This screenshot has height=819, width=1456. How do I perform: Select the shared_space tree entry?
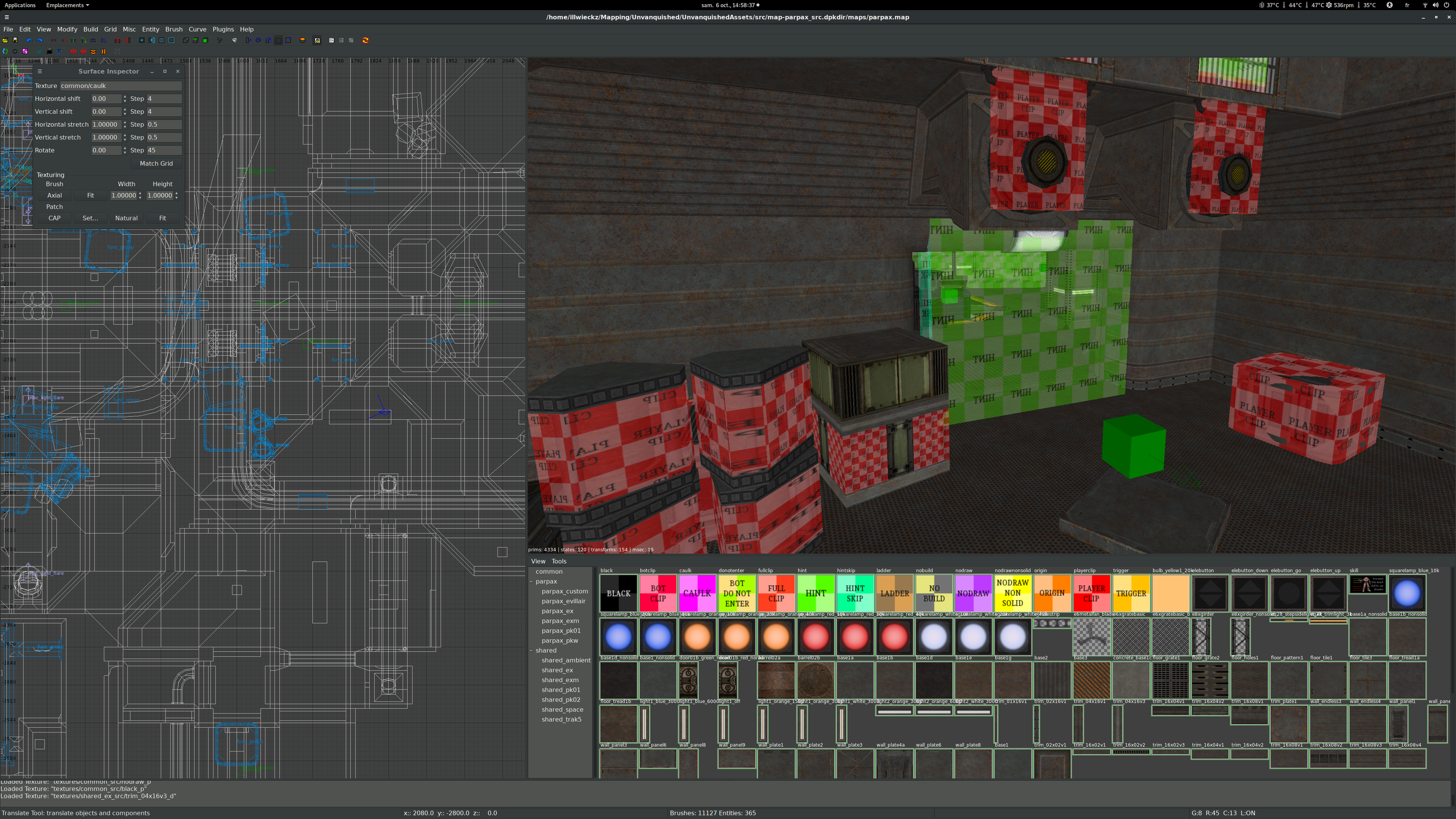coord(562,709)
